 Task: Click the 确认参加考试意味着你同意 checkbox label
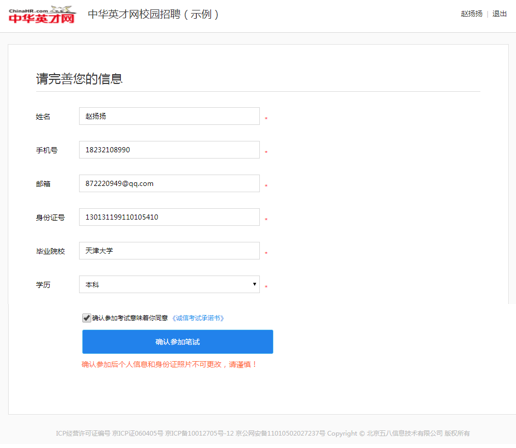point(130,318)
